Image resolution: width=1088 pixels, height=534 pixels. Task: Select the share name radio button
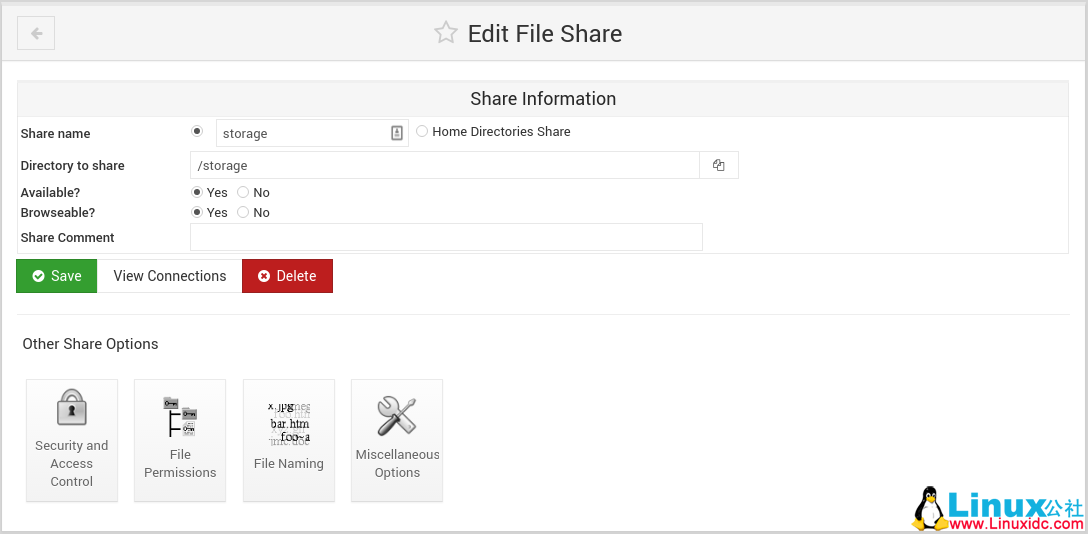[197, 131]
